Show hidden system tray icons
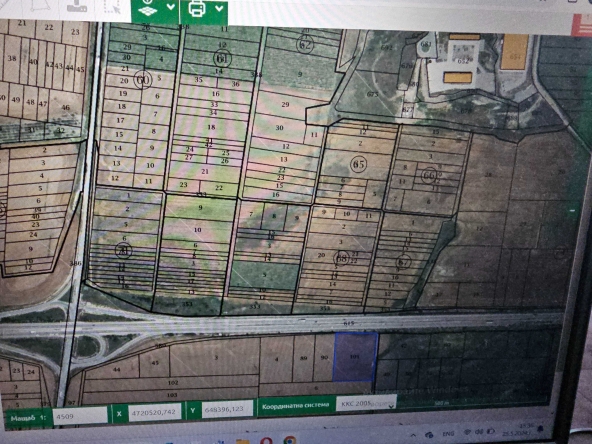Screen dimensions: 592x444 pos(413,435)
